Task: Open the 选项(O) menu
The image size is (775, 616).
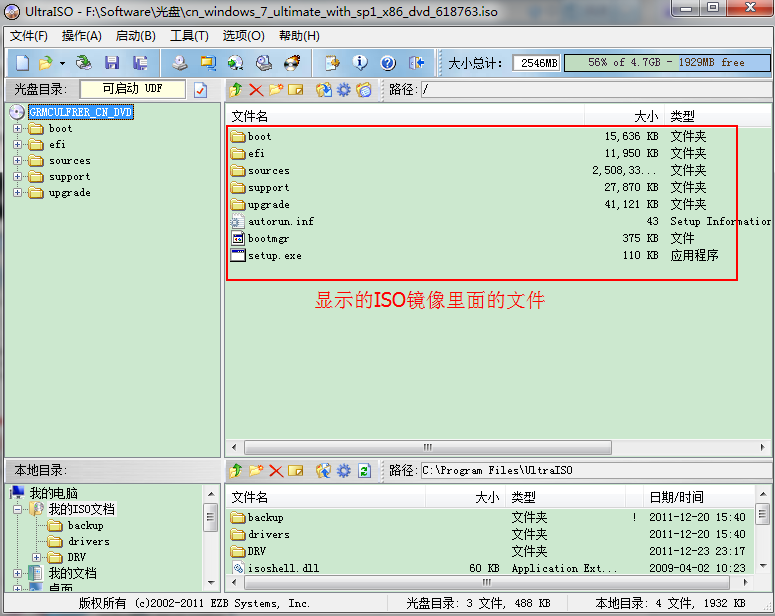Action: coord(243,36)
